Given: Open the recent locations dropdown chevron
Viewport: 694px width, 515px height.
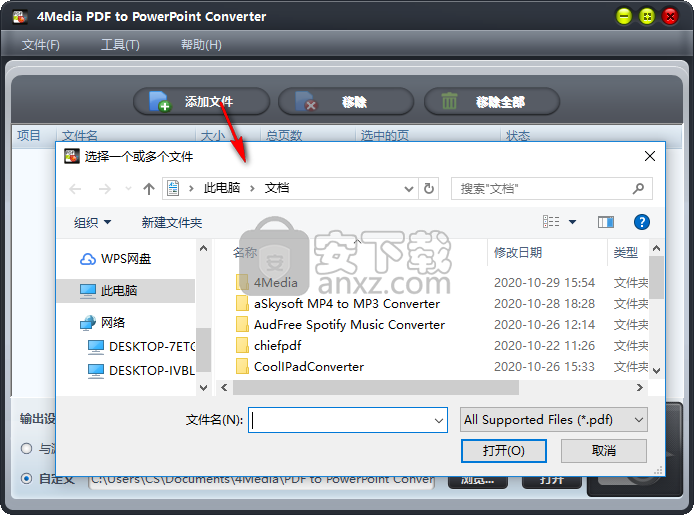Looking at the screenshot, I should [128, 189].
